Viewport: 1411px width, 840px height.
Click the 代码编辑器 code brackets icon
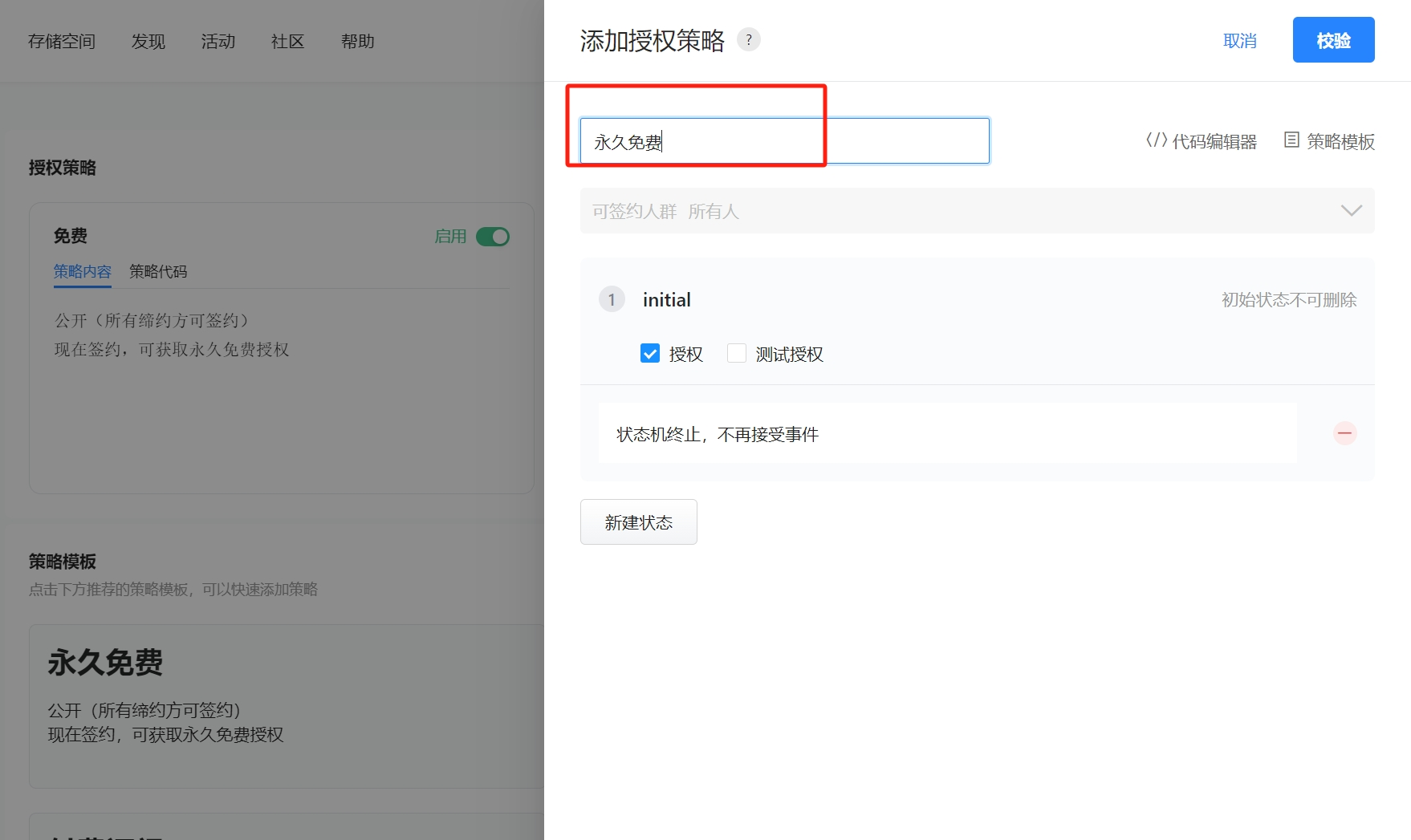(1157, 140)
